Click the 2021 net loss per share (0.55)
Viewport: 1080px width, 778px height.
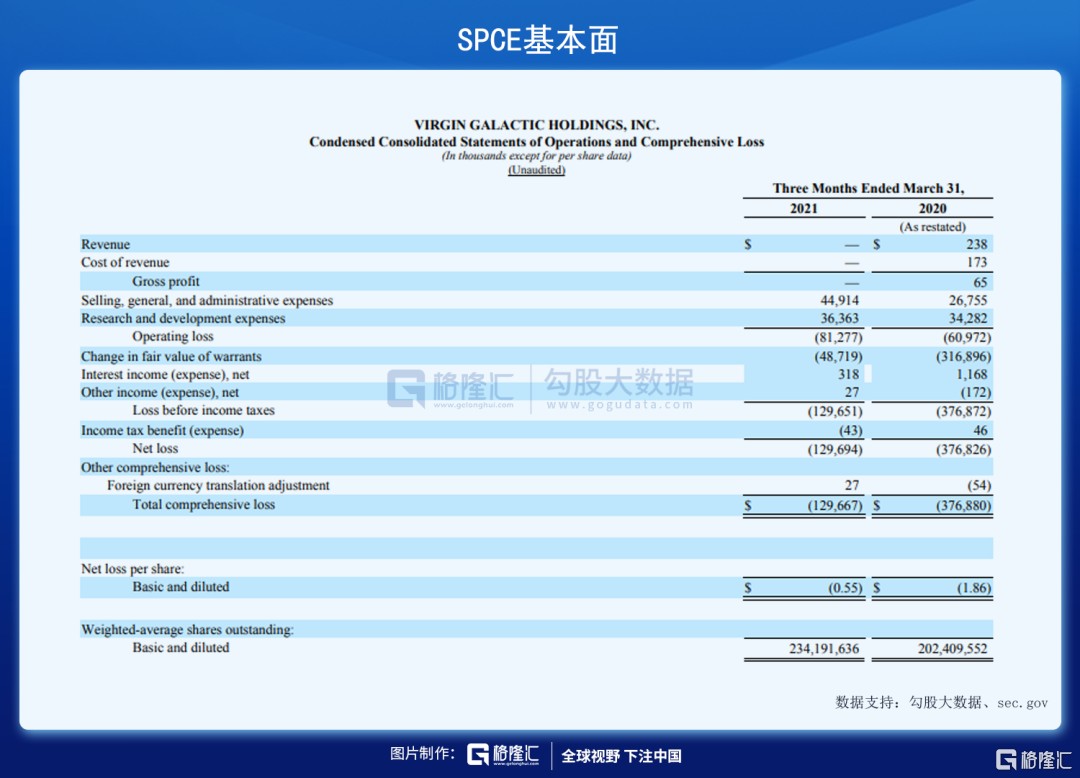pos(845,588)
